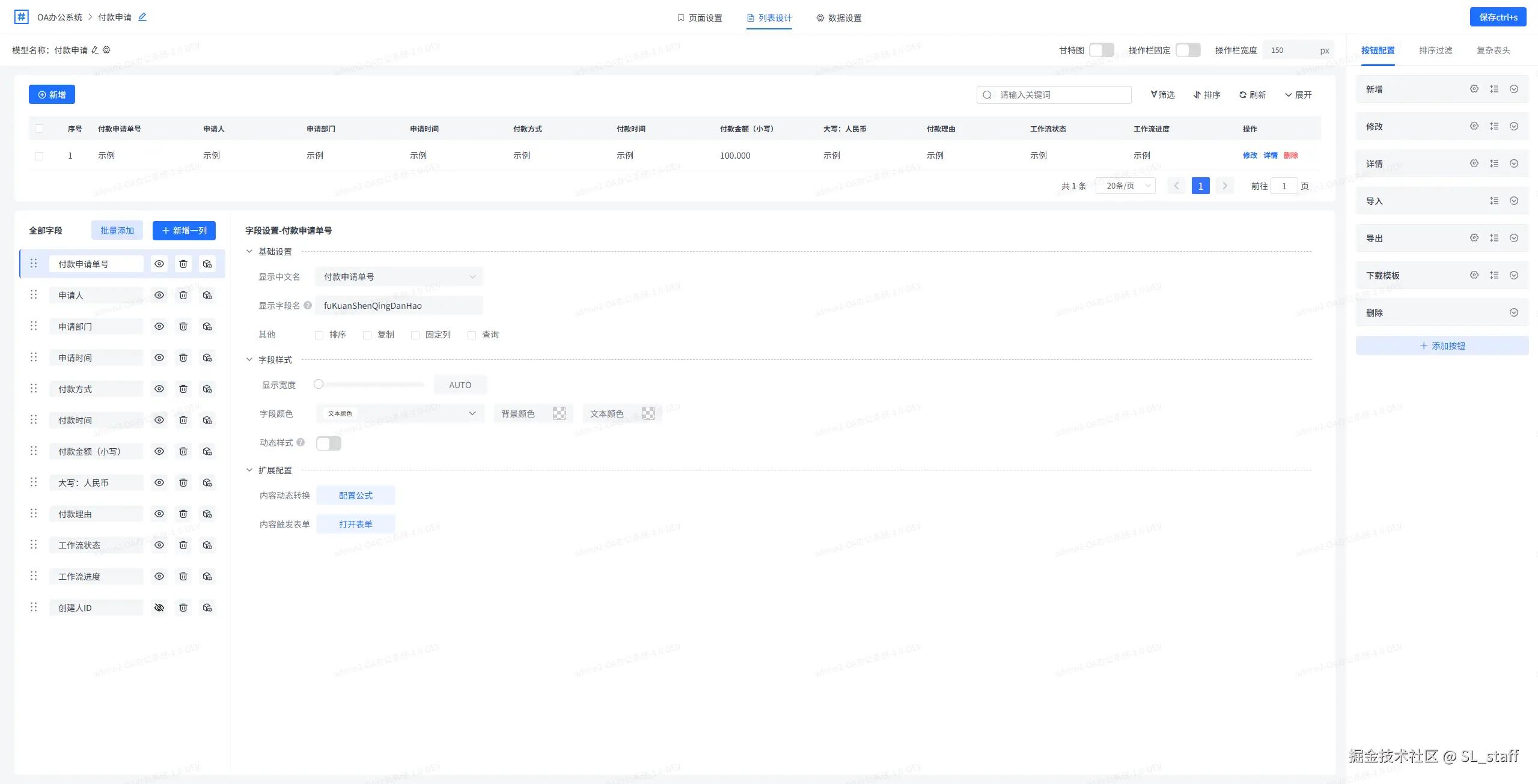The height and width of the screenshot is (784, 1538).
Task: Delete the 工作流进度 field with trash icon
Action: click(183, 576)
